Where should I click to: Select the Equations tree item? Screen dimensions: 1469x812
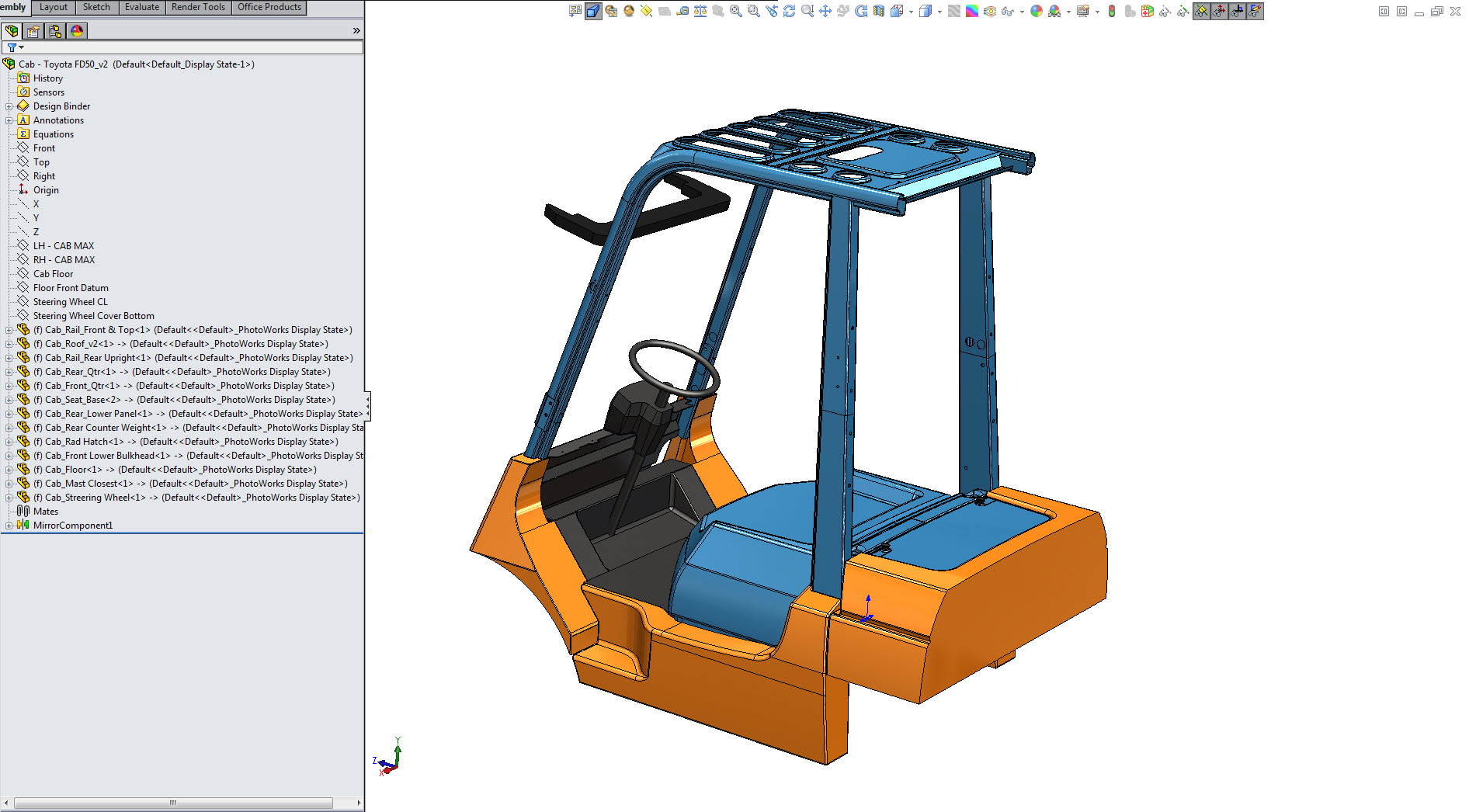(54, 134)
